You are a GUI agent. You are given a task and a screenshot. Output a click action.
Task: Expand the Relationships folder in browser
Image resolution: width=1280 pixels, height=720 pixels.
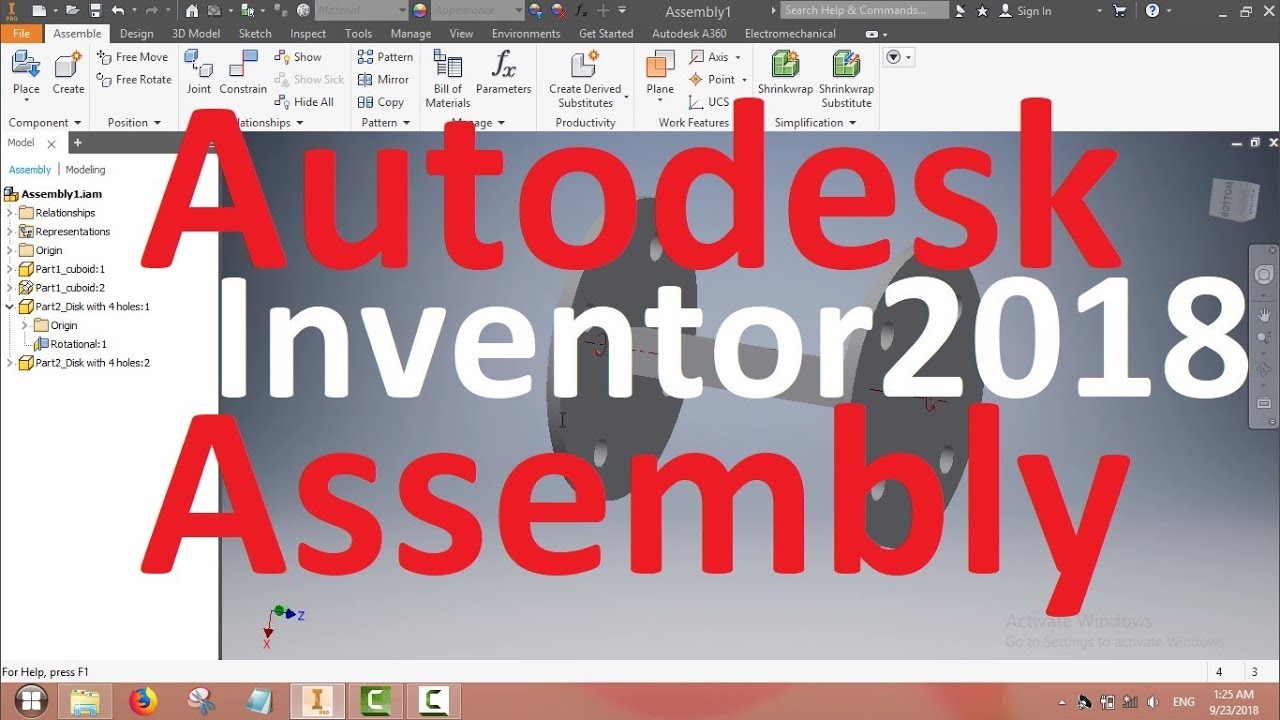[10, 213]
